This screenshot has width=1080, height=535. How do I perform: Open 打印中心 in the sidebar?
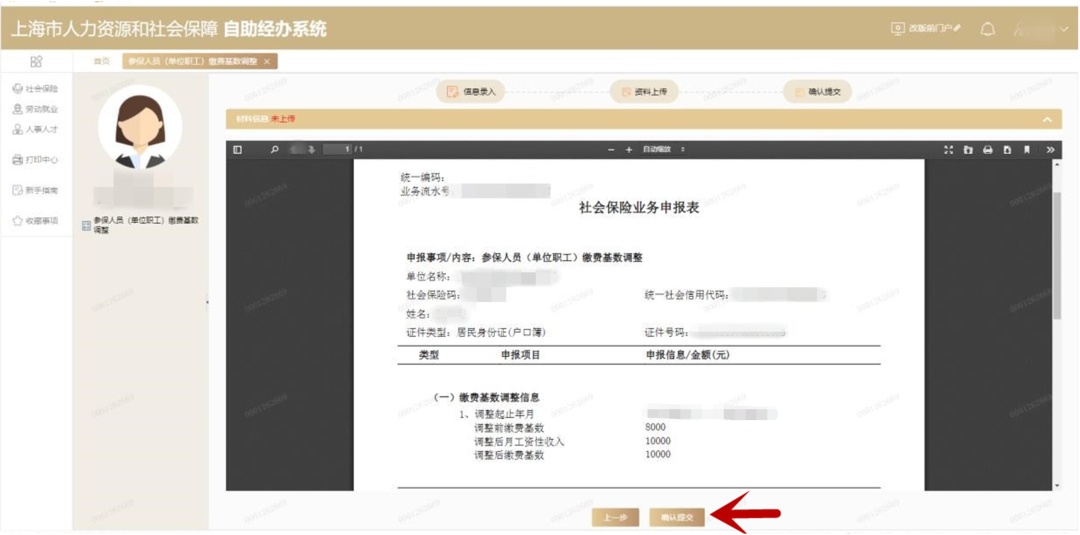(x=36, y=160)
